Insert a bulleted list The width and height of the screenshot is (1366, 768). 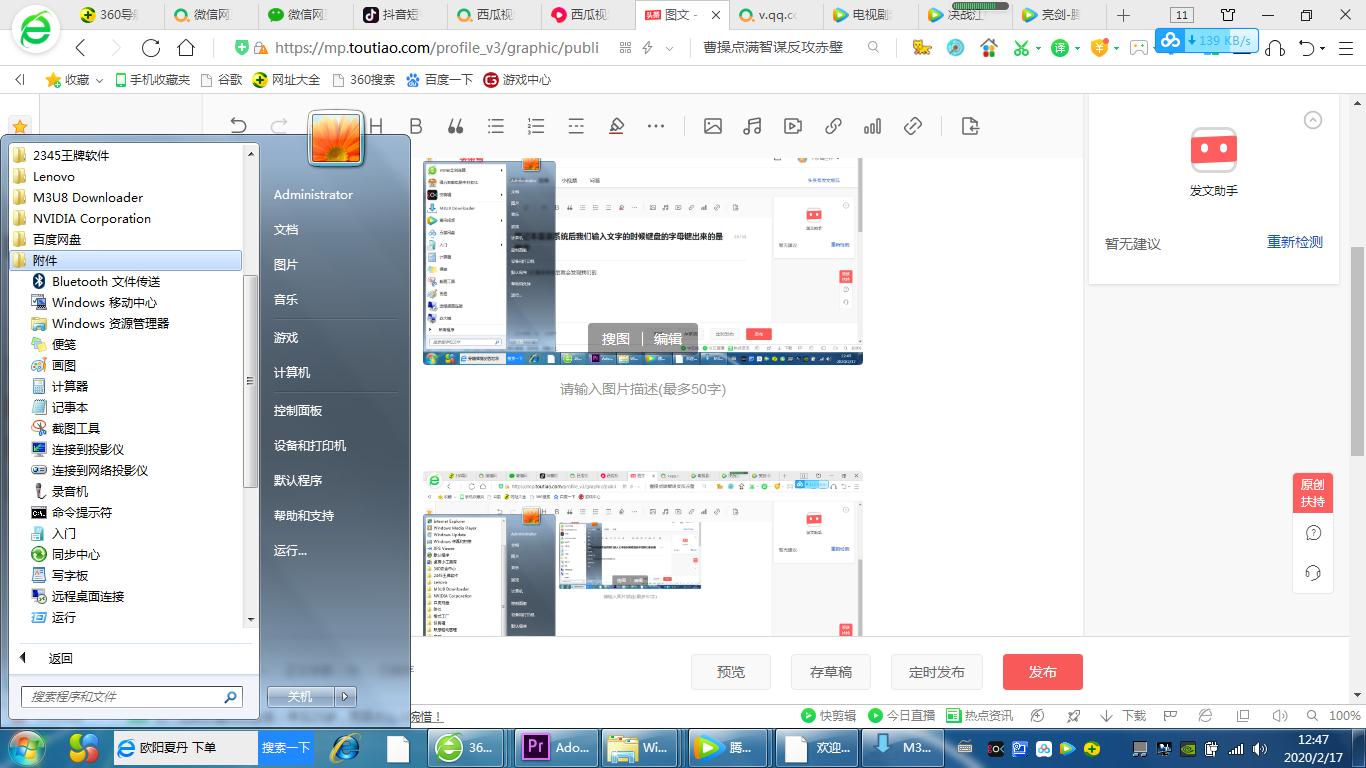[x=496, y=126]
